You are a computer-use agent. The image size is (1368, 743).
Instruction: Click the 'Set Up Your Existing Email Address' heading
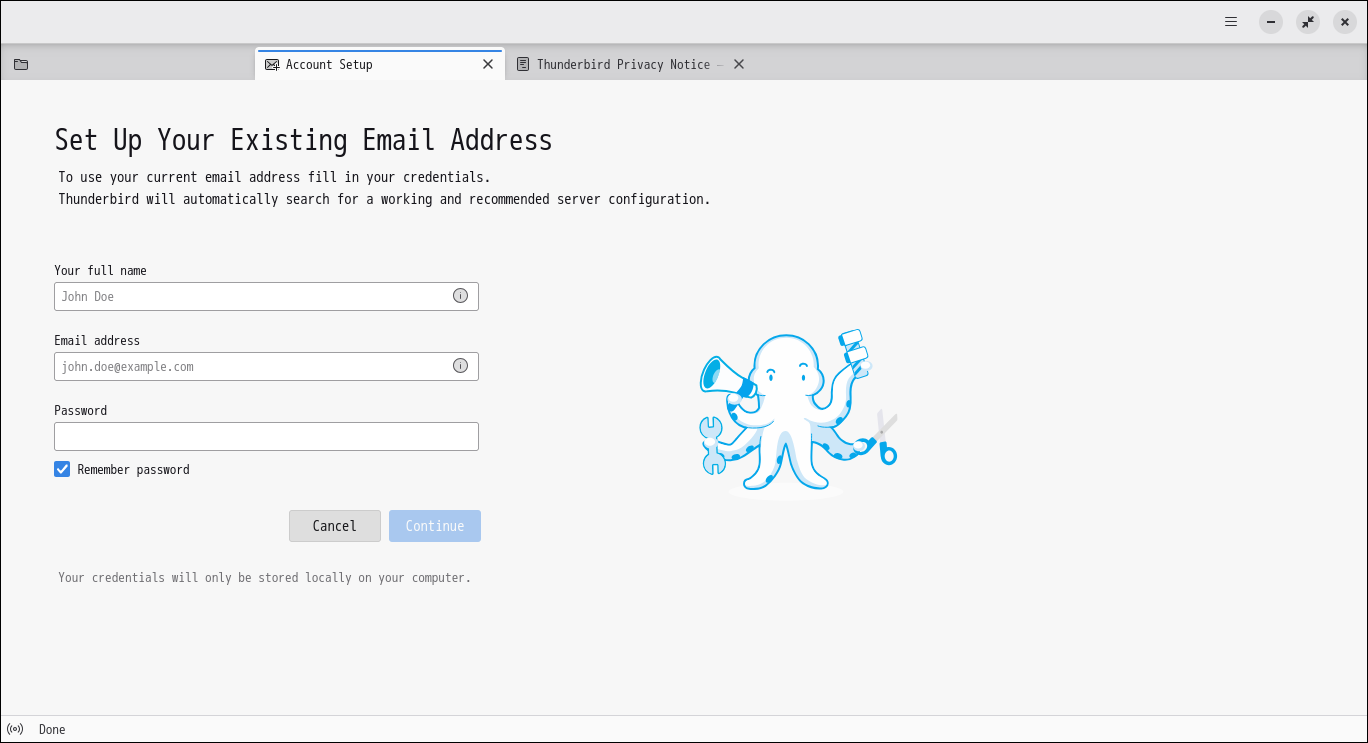tap(303, 140)
